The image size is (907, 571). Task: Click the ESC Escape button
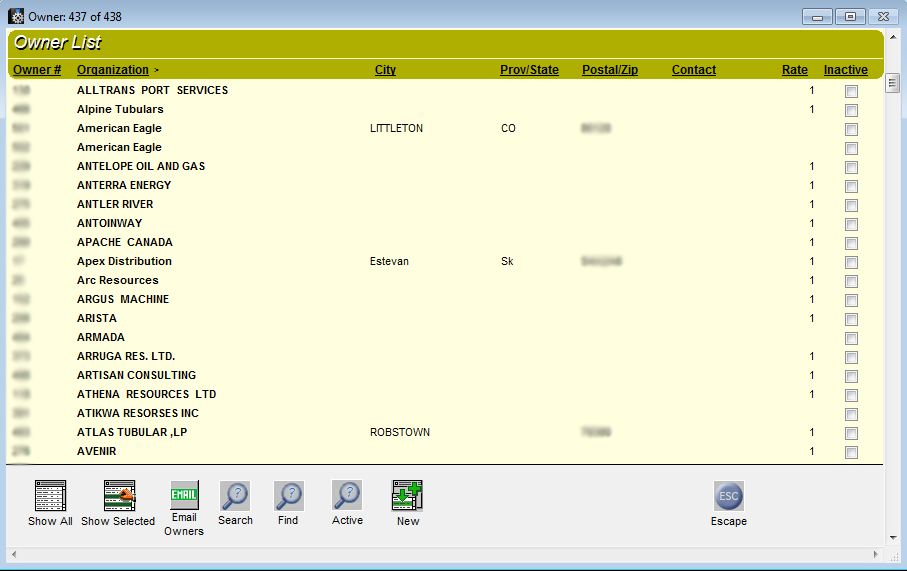point(728,496)
